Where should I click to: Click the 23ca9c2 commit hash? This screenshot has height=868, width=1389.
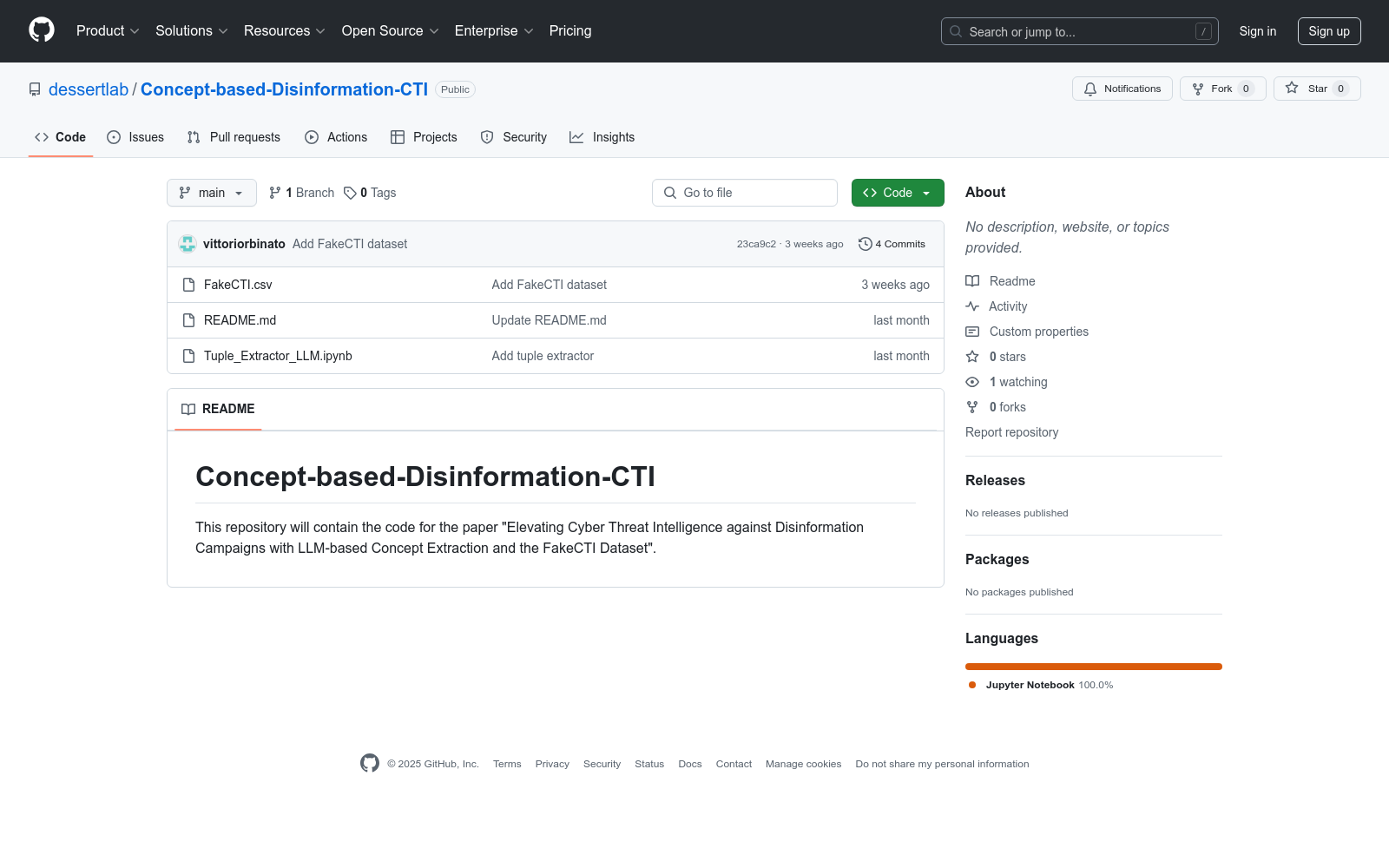tap(756, 244)
